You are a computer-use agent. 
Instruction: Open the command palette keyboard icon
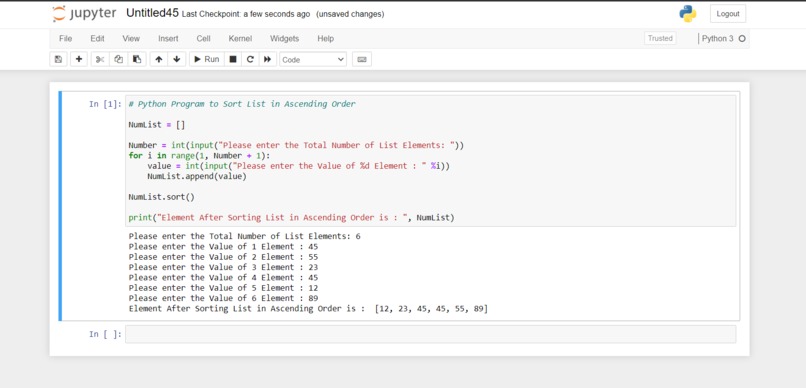[x=362, y=59]
